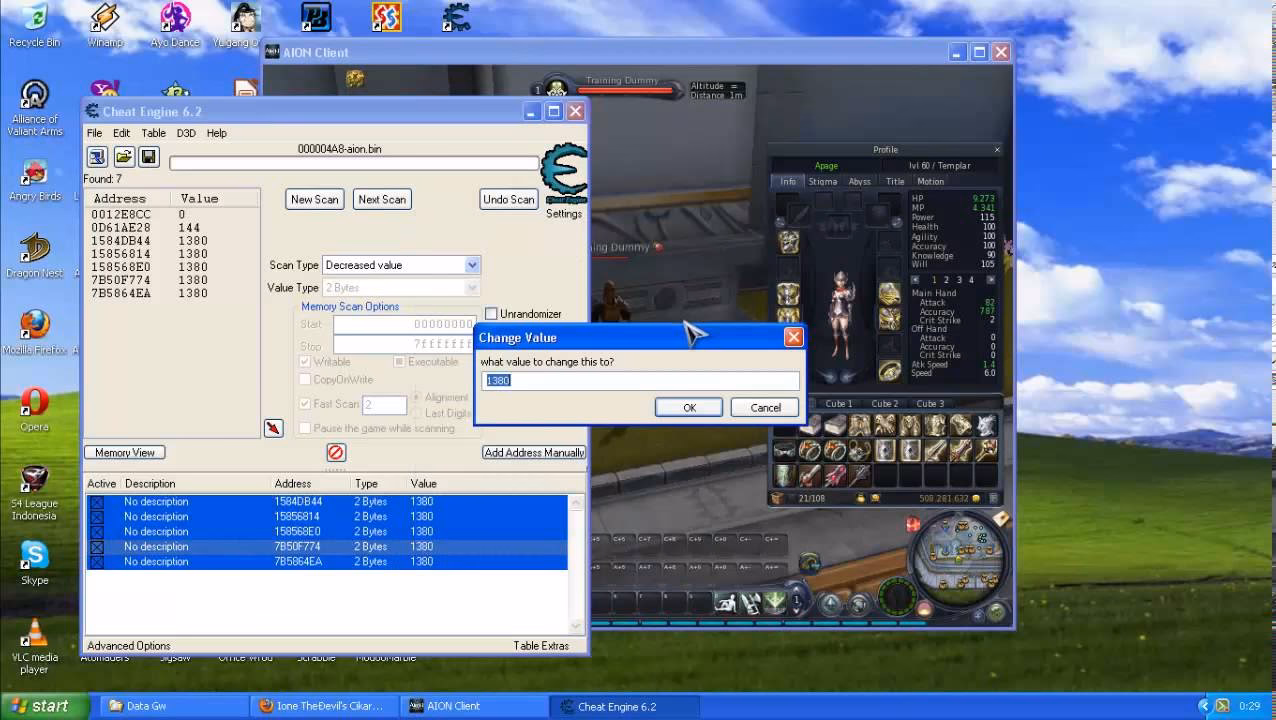This screenshot has width=1276, height=720.
Task: Open the Winamp desktop shortcut
Action: click(x=105, y=26)
